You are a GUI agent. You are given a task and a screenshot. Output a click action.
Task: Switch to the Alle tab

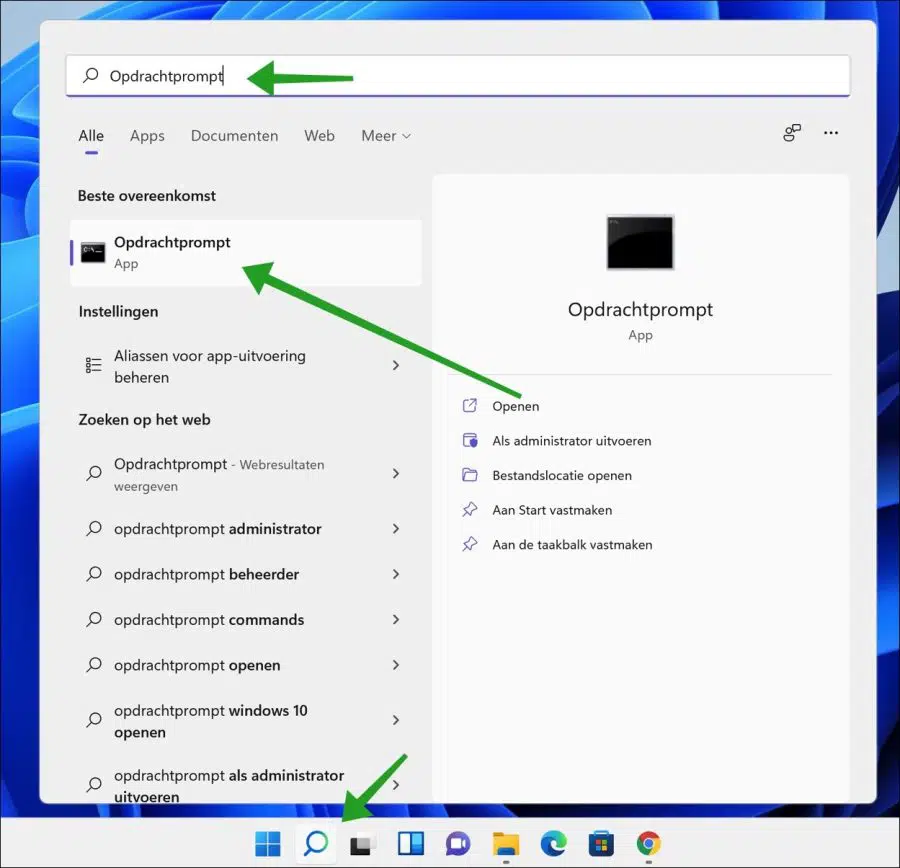[91, 135]
